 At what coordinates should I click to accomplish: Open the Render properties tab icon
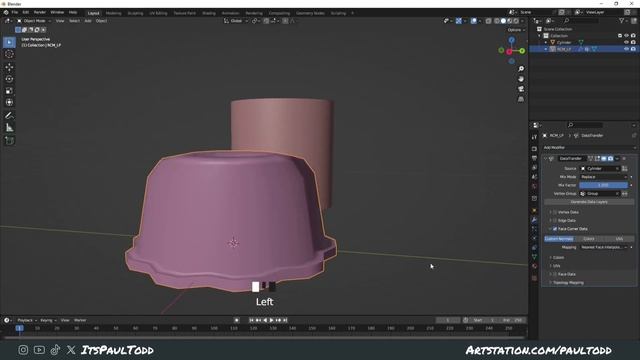[534, 149]
